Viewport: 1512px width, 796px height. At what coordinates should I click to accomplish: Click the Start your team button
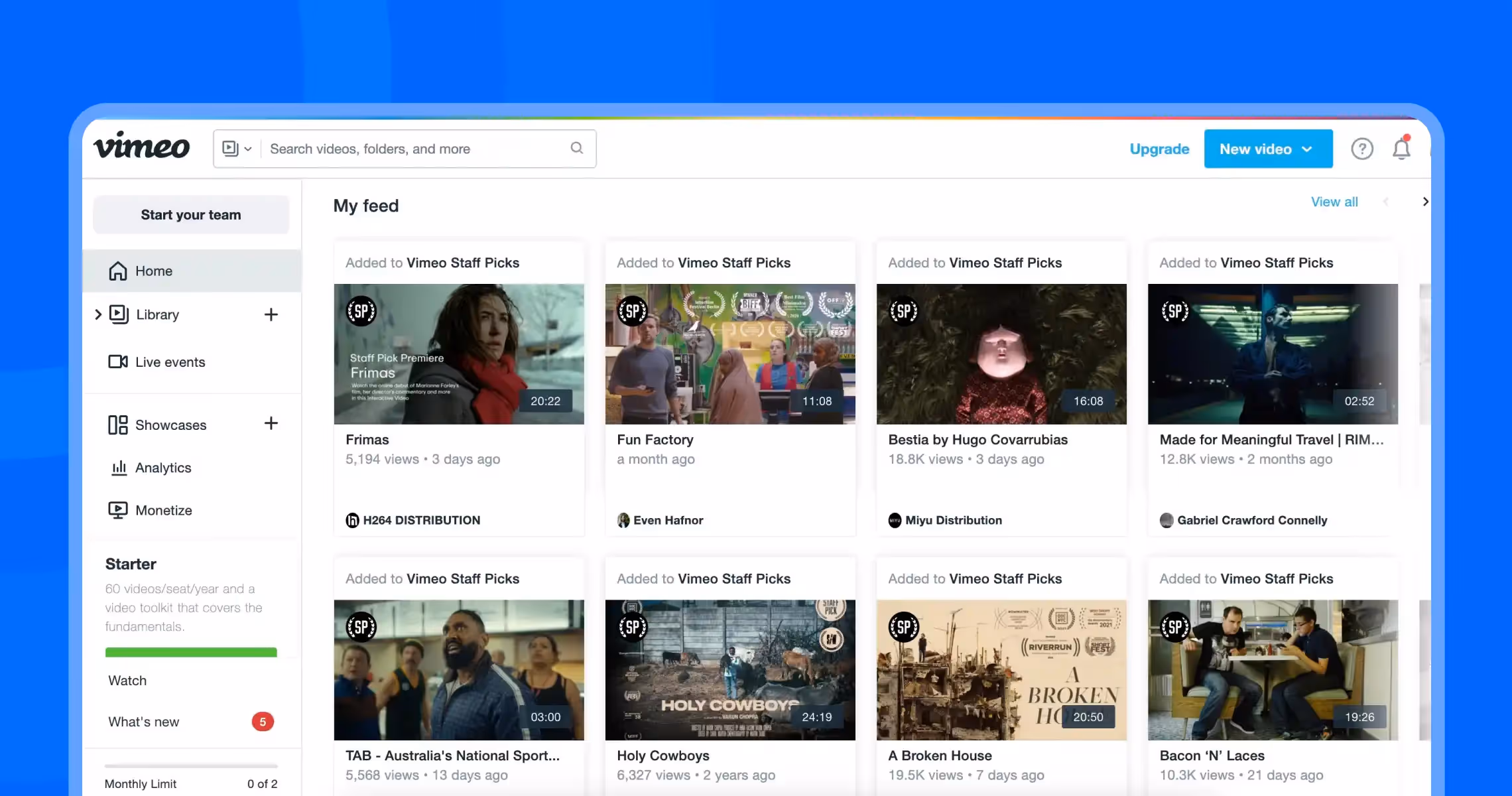click(x=190, y=214)
